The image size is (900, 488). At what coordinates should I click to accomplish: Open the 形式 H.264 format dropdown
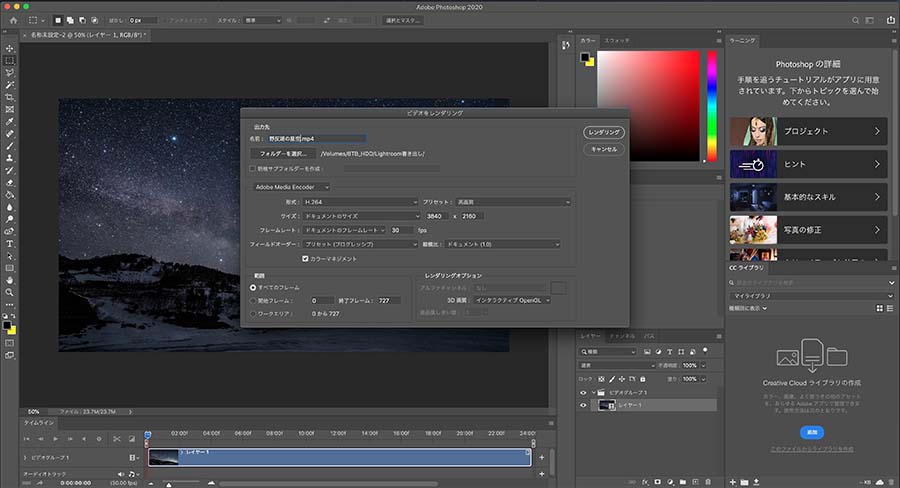coord(360,202)
